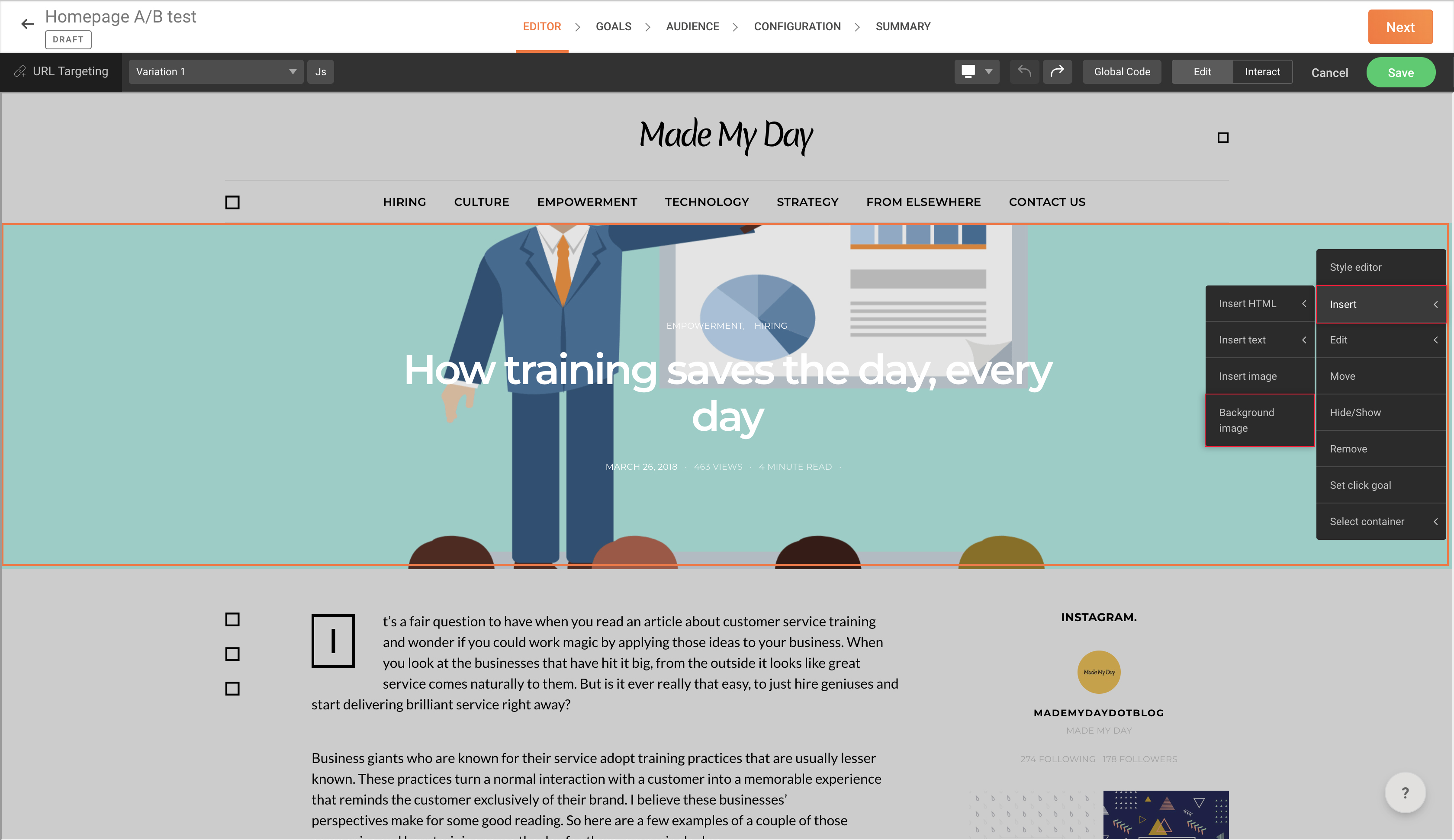Open the Variation 1 dropdown
Viewport: 1454px width, 840px height.
[216, 71]
